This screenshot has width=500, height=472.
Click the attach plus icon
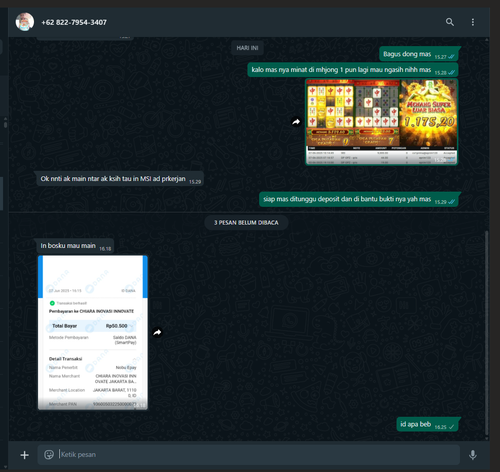(x=24, y=455)
